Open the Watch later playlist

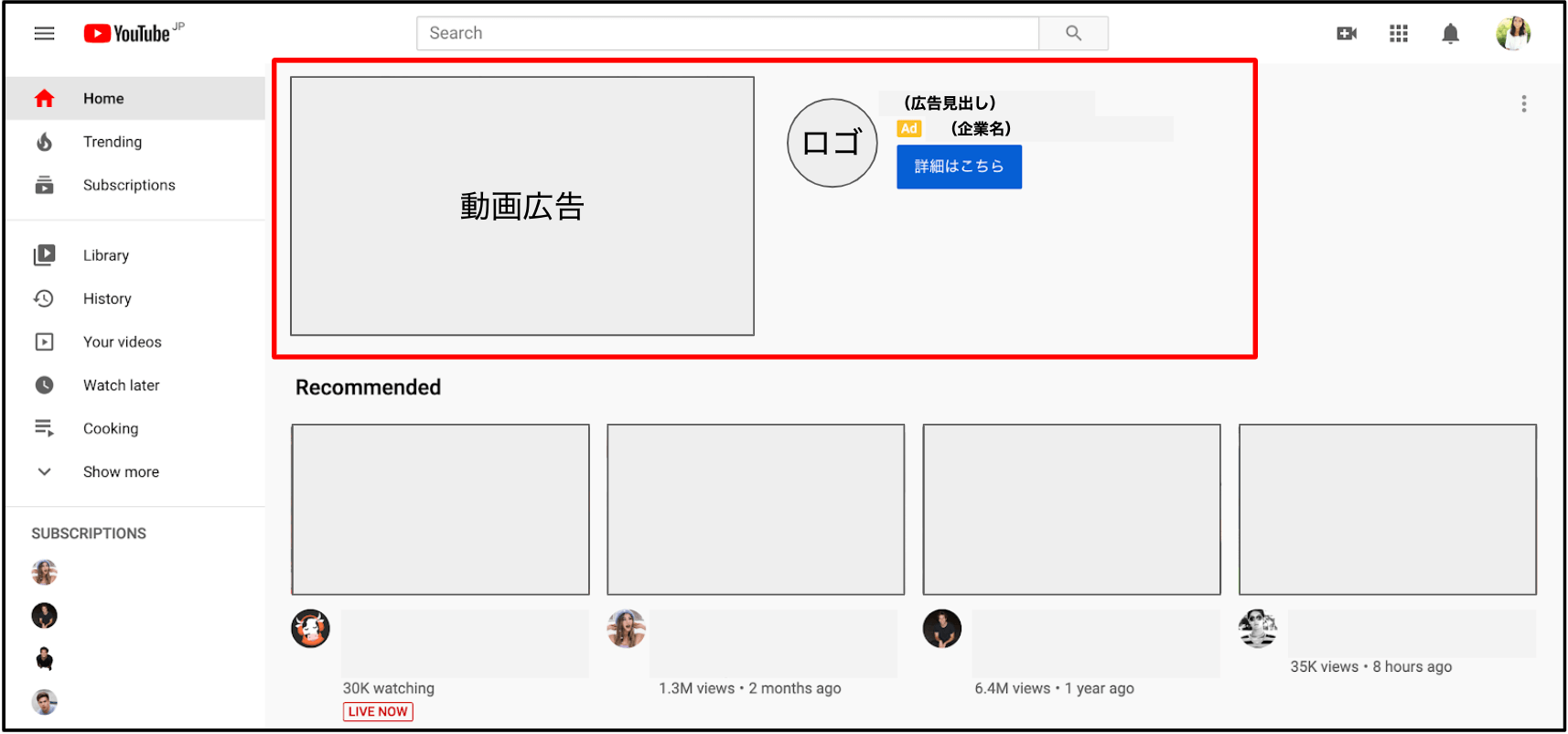[x=121, y=385]
